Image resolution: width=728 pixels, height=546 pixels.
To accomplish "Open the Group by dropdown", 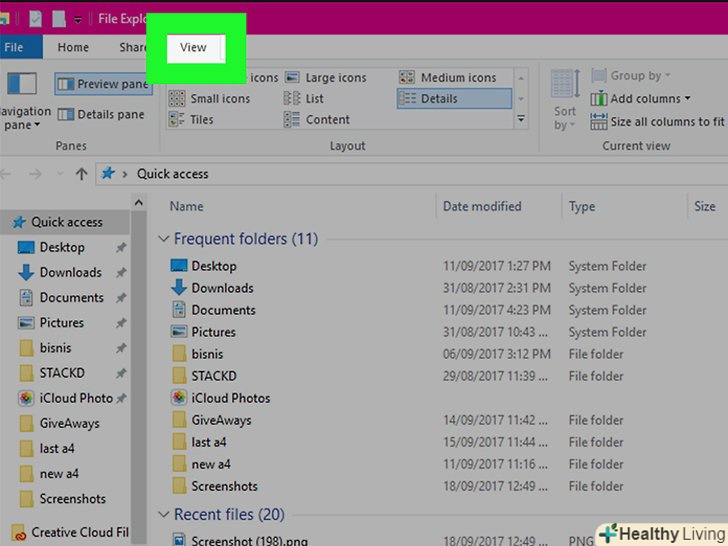I will (631, 76).
